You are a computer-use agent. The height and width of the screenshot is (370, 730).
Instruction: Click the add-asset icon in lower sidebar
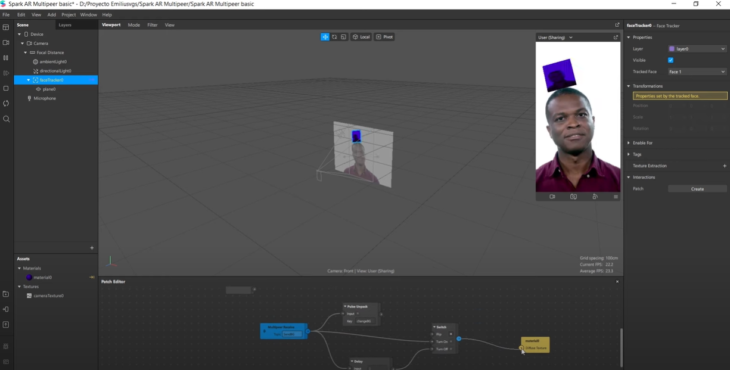(6, 294)
